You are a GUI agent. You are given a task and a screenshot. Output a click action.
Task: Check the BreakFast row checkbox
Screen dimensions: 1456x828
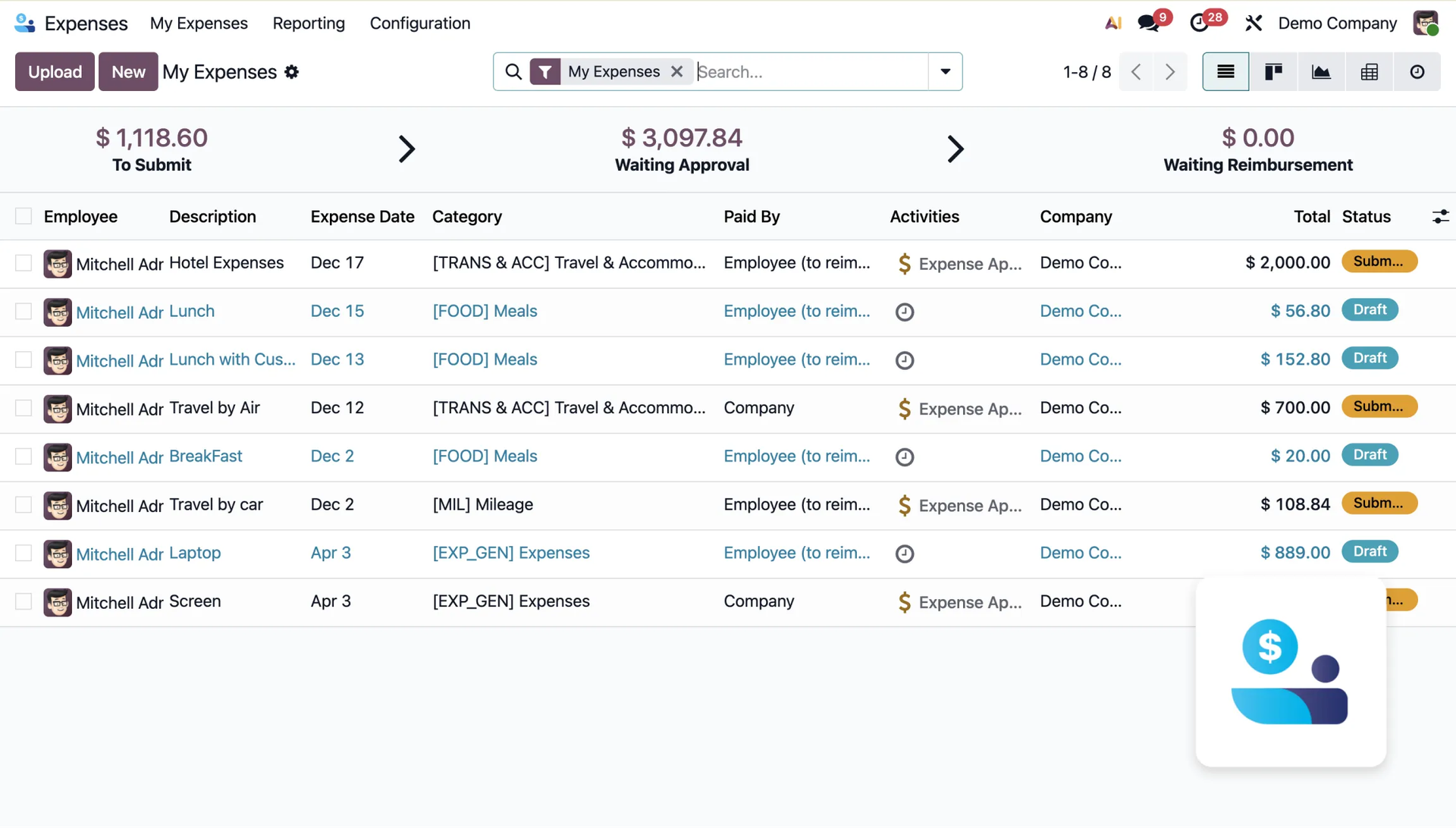[x=24, y=456]
